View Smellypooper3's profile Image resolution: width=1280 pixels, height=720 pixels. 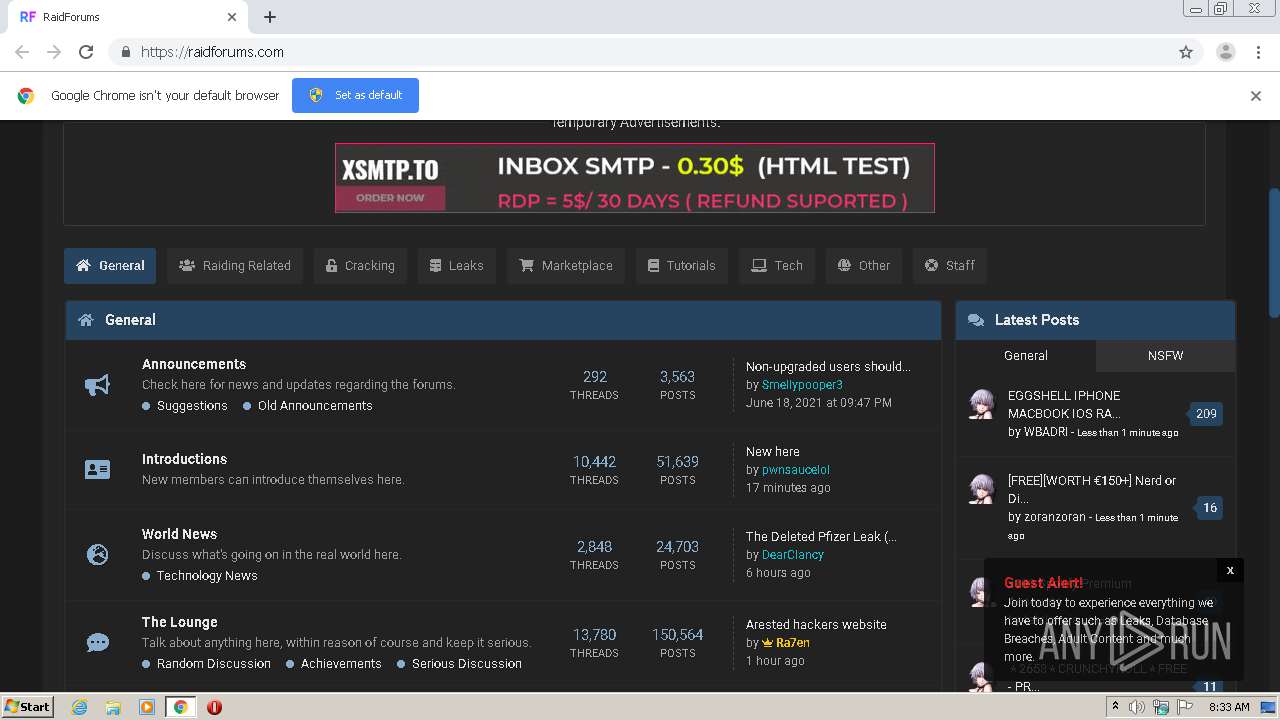click(x=802, y=385)
